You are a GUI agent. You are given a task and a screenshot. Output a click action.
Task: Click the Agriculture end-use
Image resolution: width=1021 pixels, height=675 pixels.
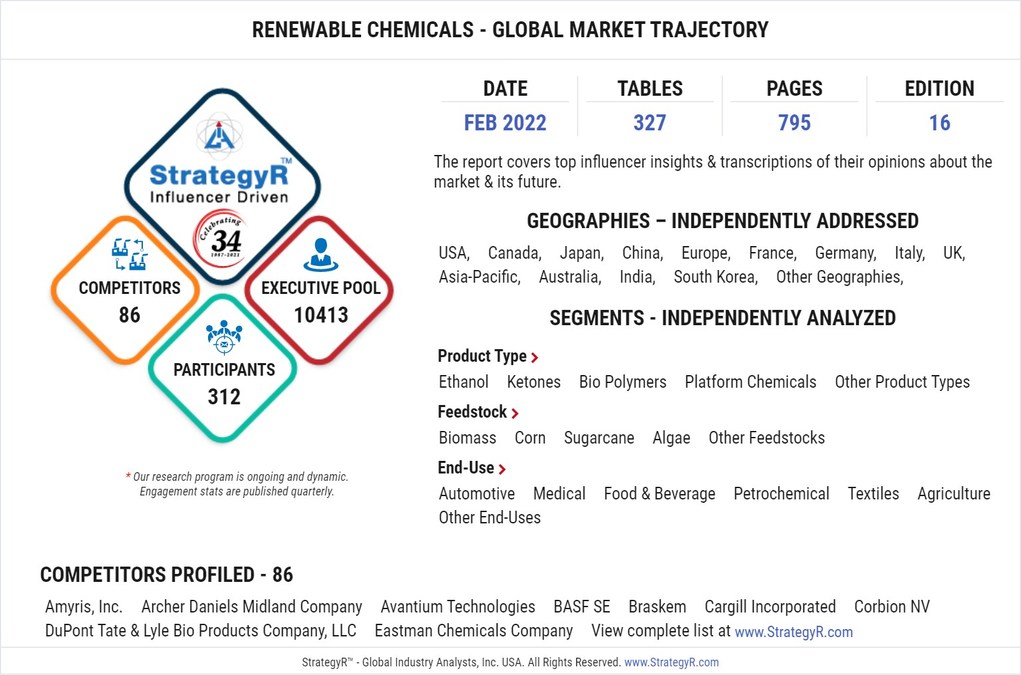pos(954,494)
